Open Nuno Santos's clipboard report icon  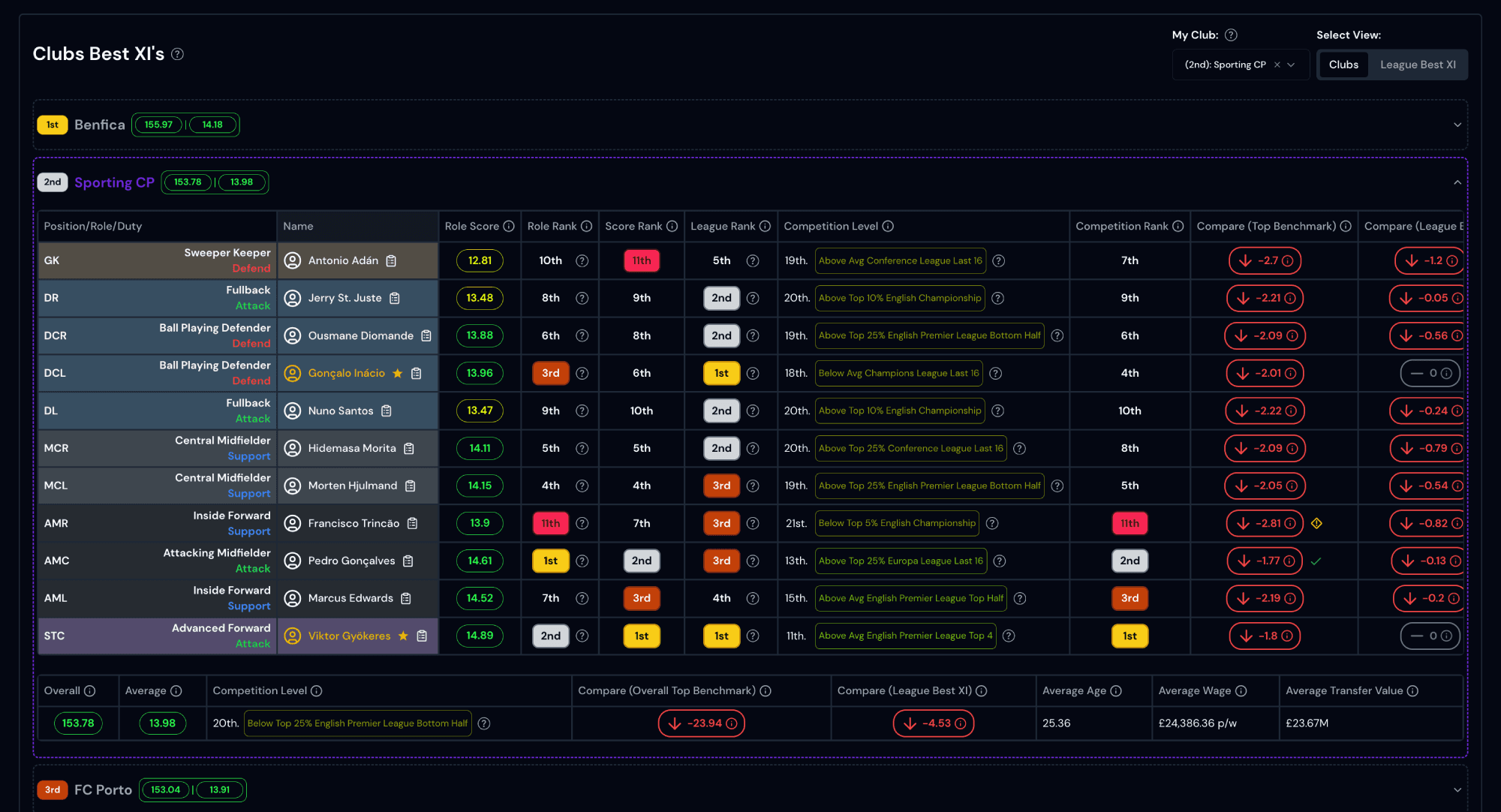point(387,411)
